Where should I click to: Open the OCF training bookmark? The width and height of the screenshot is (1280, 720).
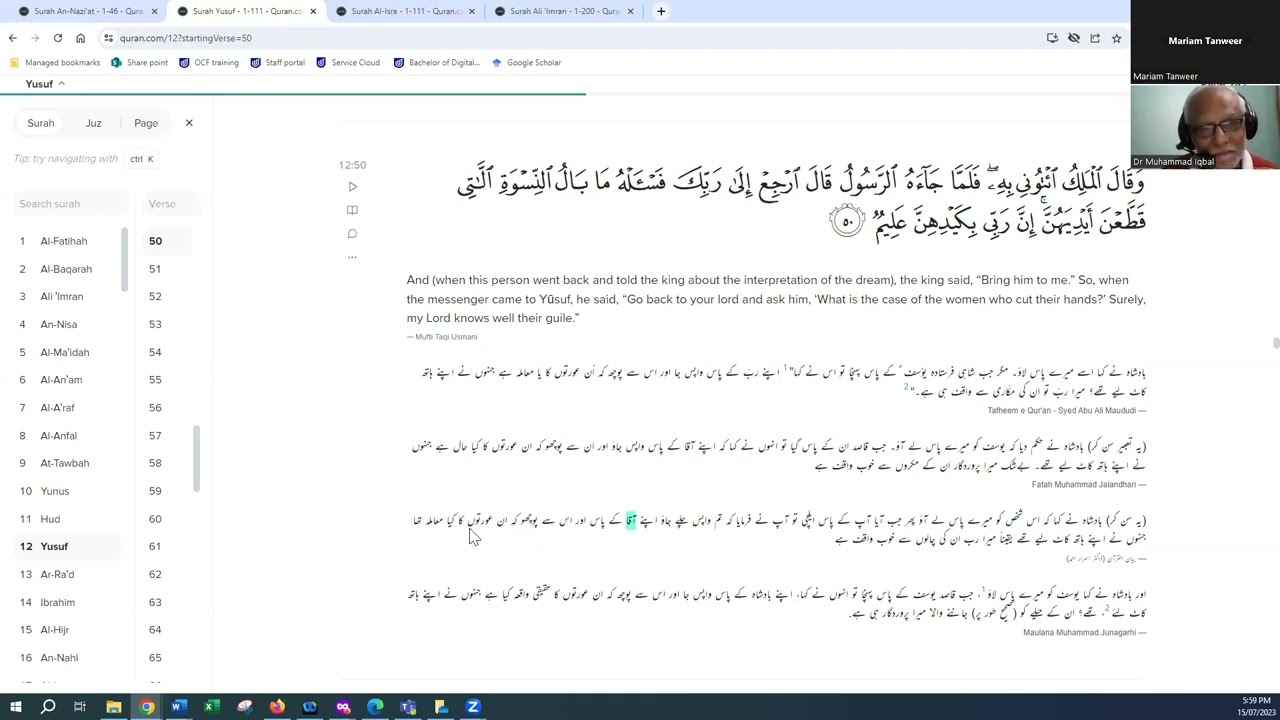click(208, 62)
